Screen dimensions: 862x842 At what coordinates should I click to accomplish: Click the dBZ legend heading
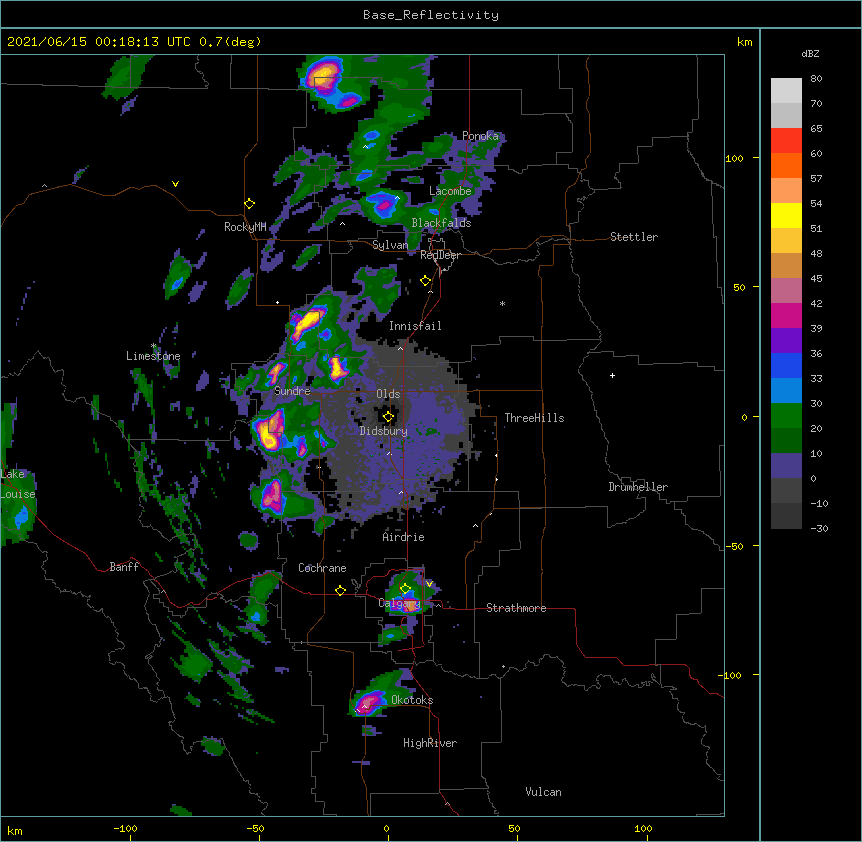[x=810, y=54]
